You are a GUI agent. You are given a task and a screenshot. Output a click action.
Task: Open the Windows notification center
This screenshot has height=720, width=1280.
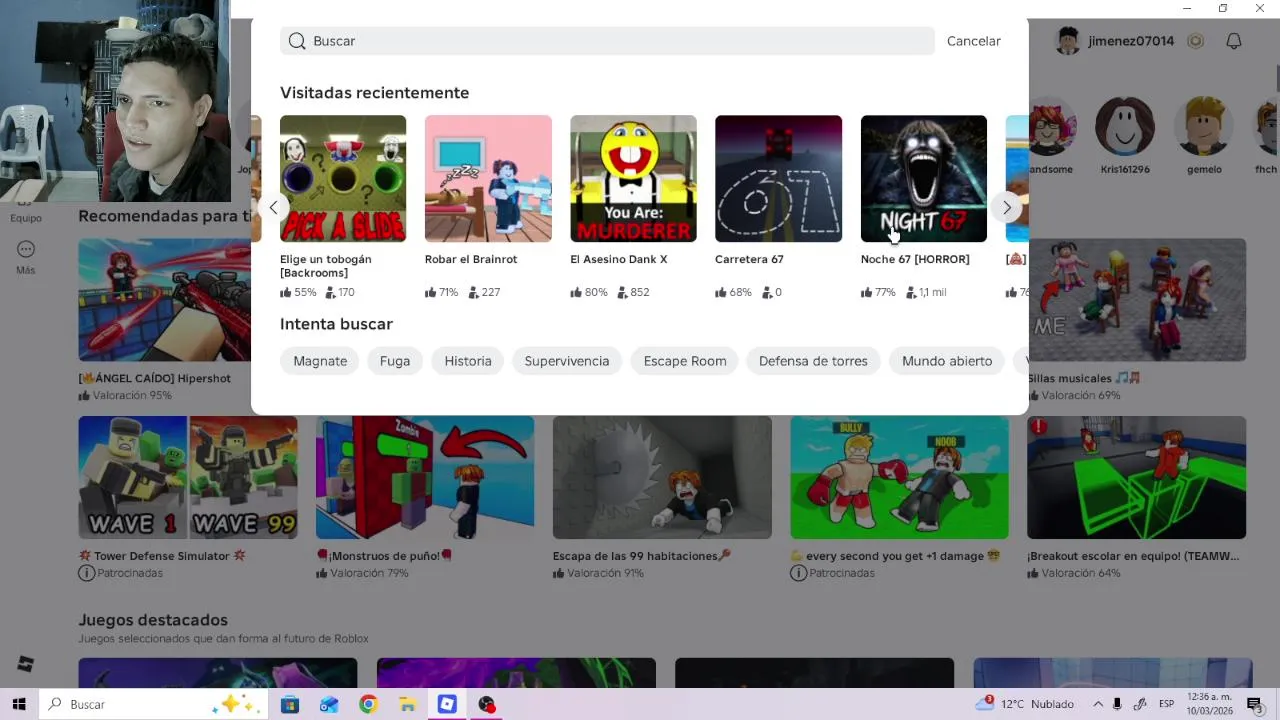pos(1254,704)
